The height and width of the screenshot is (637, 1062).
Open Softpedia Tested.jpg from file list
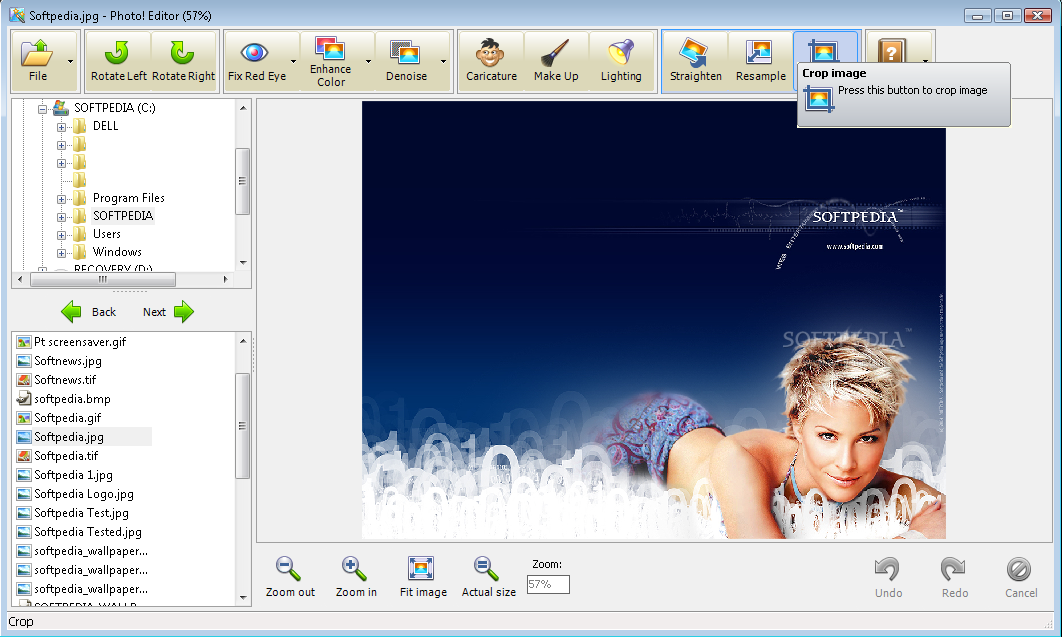click(x=88, y=531)
